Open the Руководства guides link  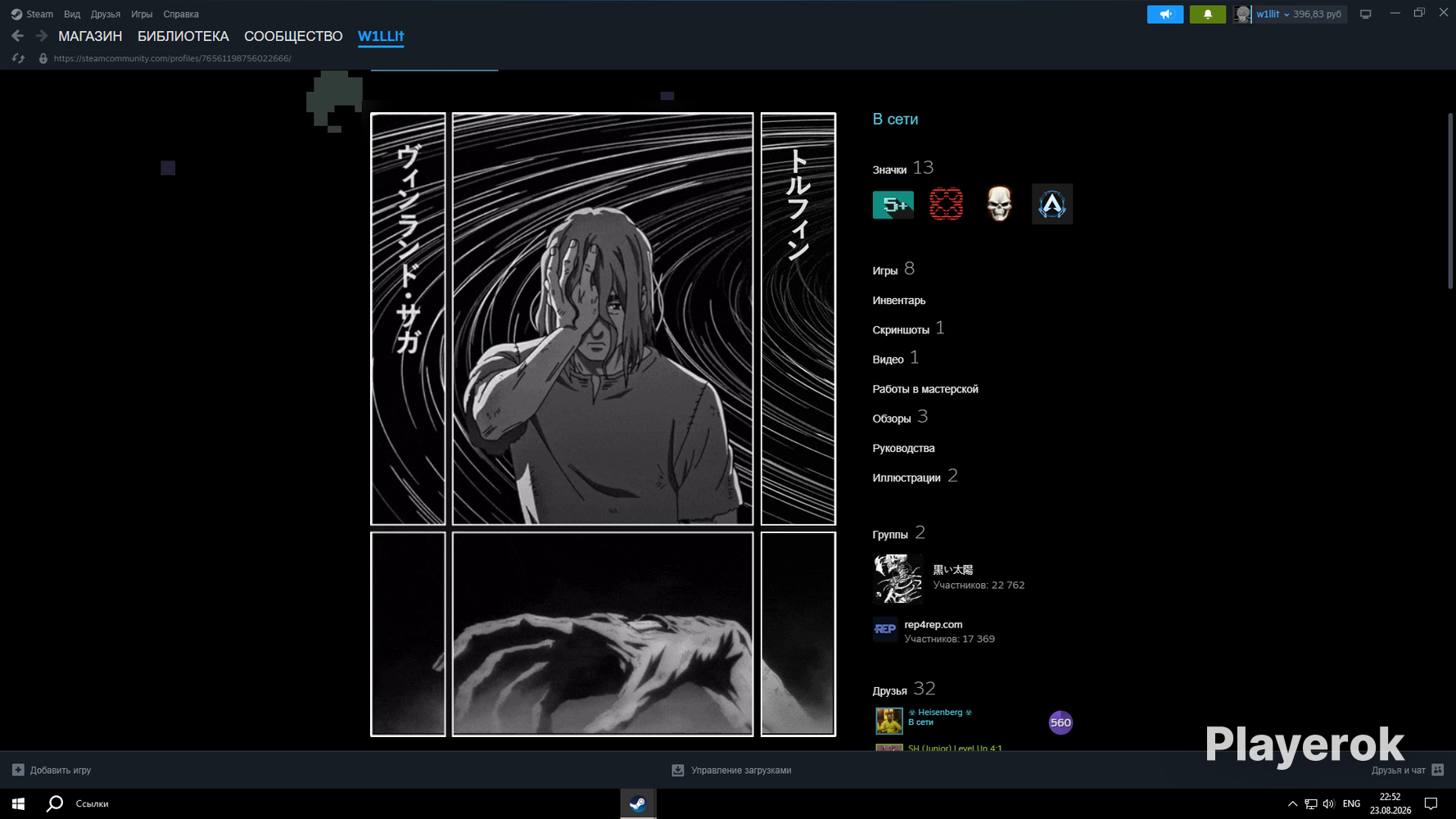coord(903,448)
